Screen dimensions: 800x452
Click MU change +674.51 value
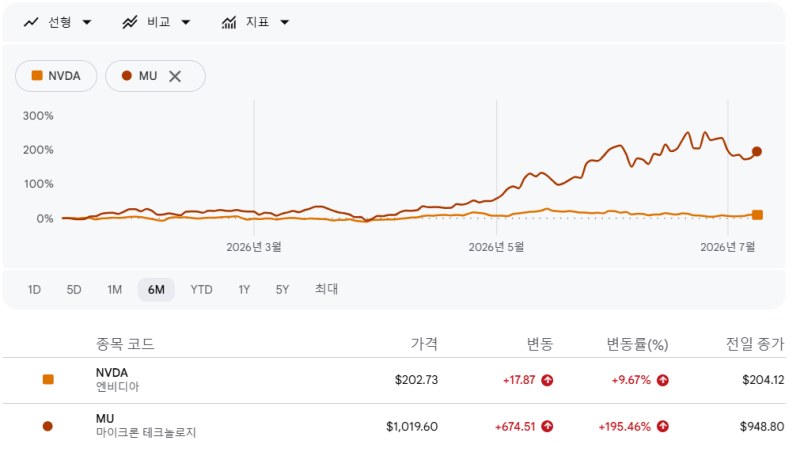pos(515,426)
